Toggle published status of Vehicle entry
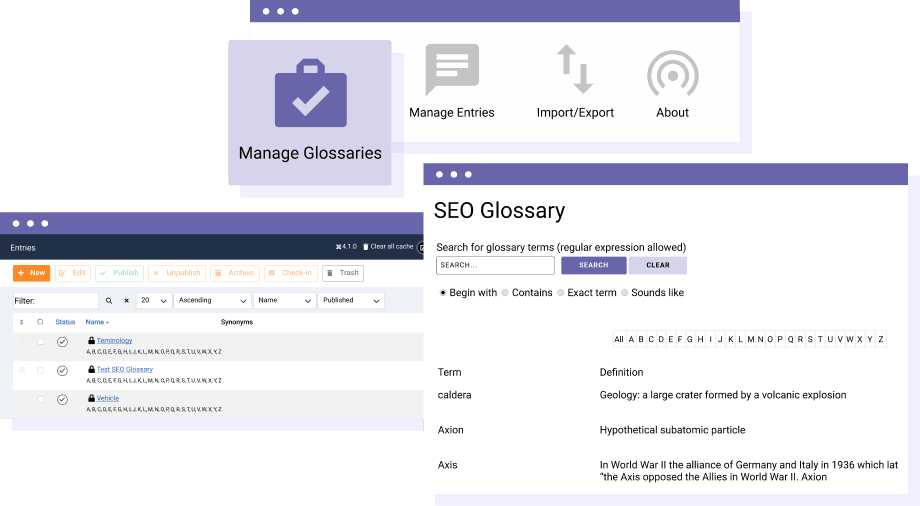Screen dimensions: 920x506 (x=62, y=399)
